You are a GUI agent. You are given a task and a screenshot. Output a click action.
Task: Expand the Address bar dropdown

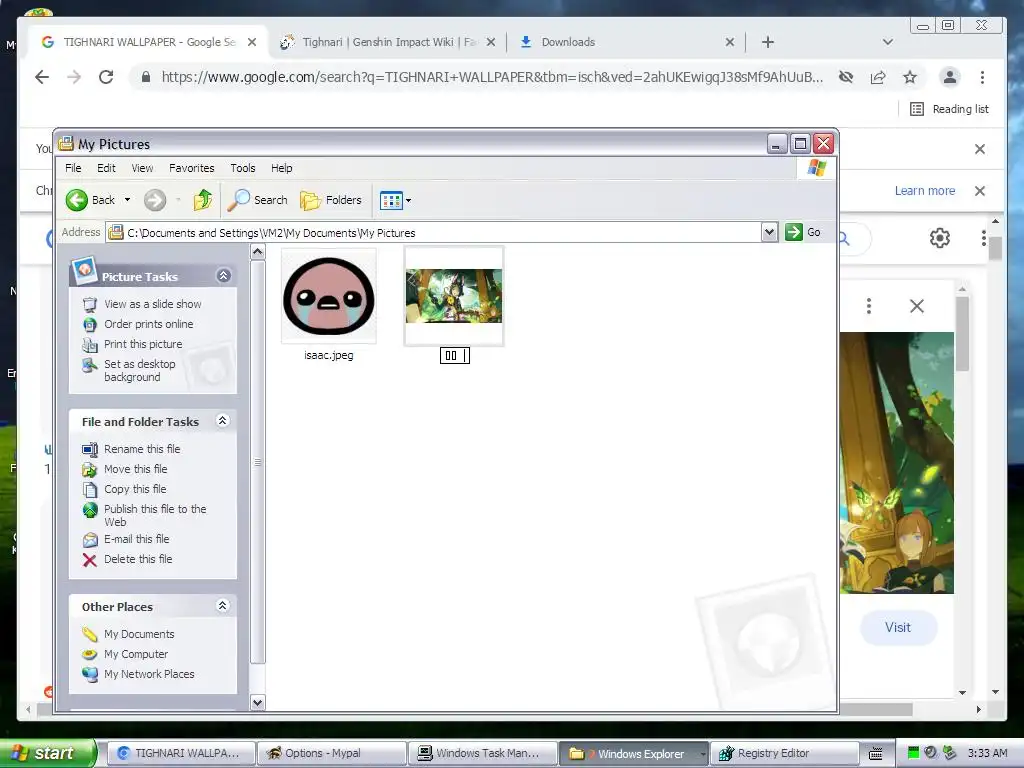[769, 232]
